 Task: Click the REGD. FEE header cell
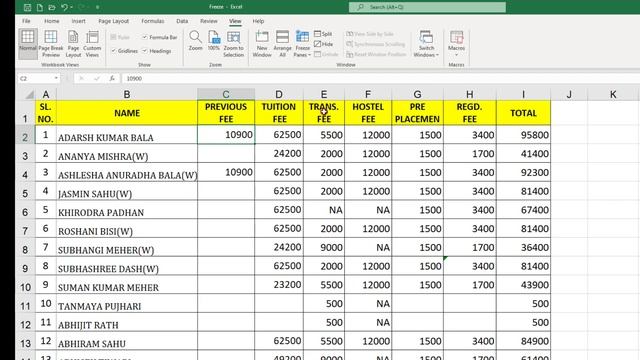click(x=470, y=113)
